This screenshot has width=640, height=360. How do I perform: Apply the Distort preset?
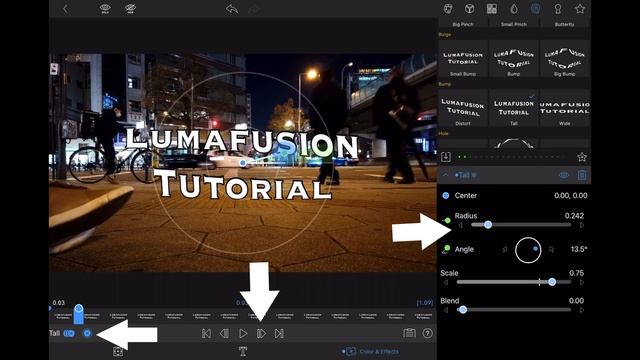(463, 108)
